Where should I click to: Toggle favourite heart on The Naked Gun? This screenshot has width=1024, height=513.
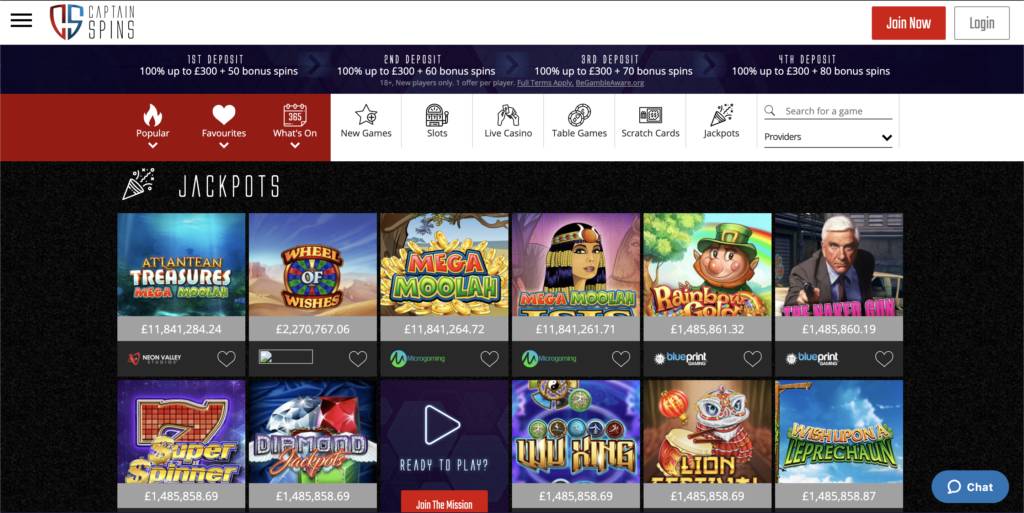tap(884, 358)
